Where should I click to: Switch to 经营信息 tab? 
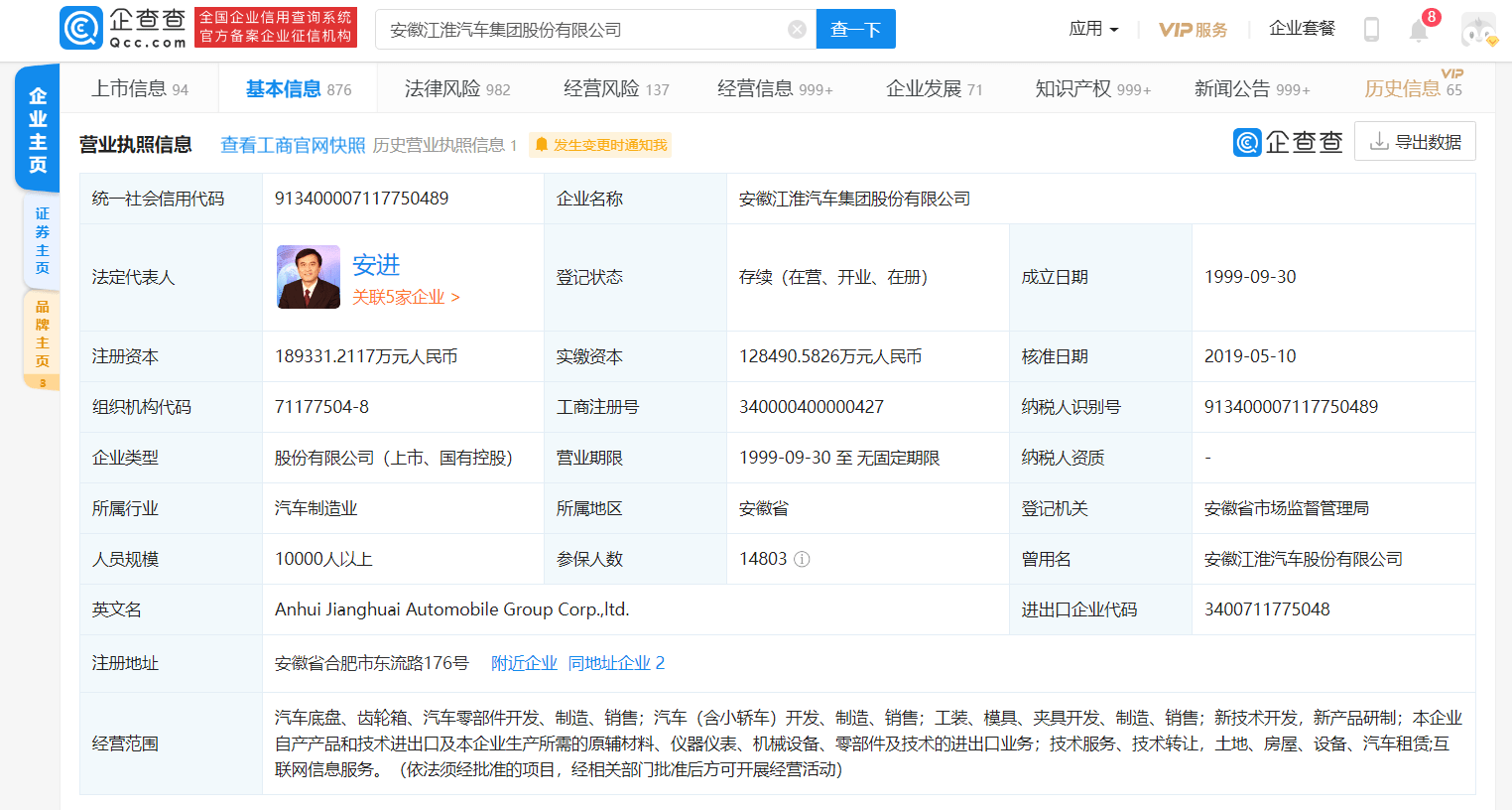[x=775, y=89]
